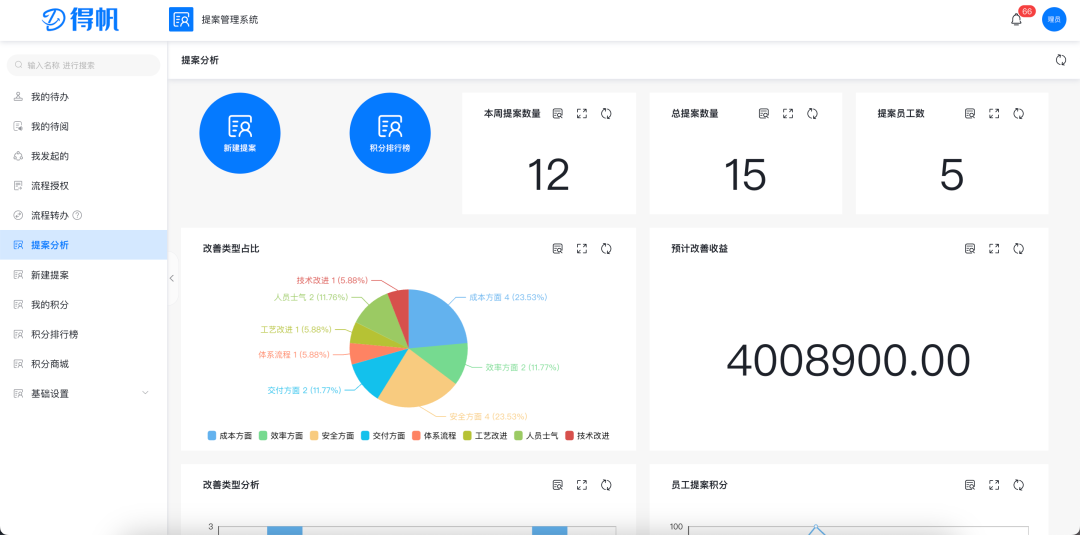Image resolution: width=1080 pixels, height=535 pixels.
Task: Focus the 输入名称 进行搜索 search field
Action: [83, 65]
